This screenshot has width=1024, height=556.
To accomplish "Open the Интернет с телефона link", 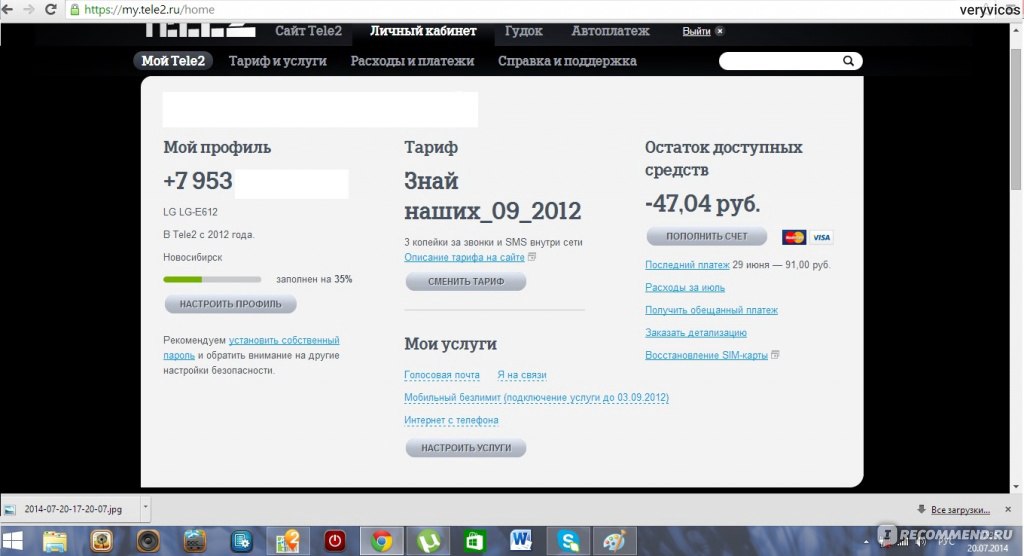I will (451, 420).
